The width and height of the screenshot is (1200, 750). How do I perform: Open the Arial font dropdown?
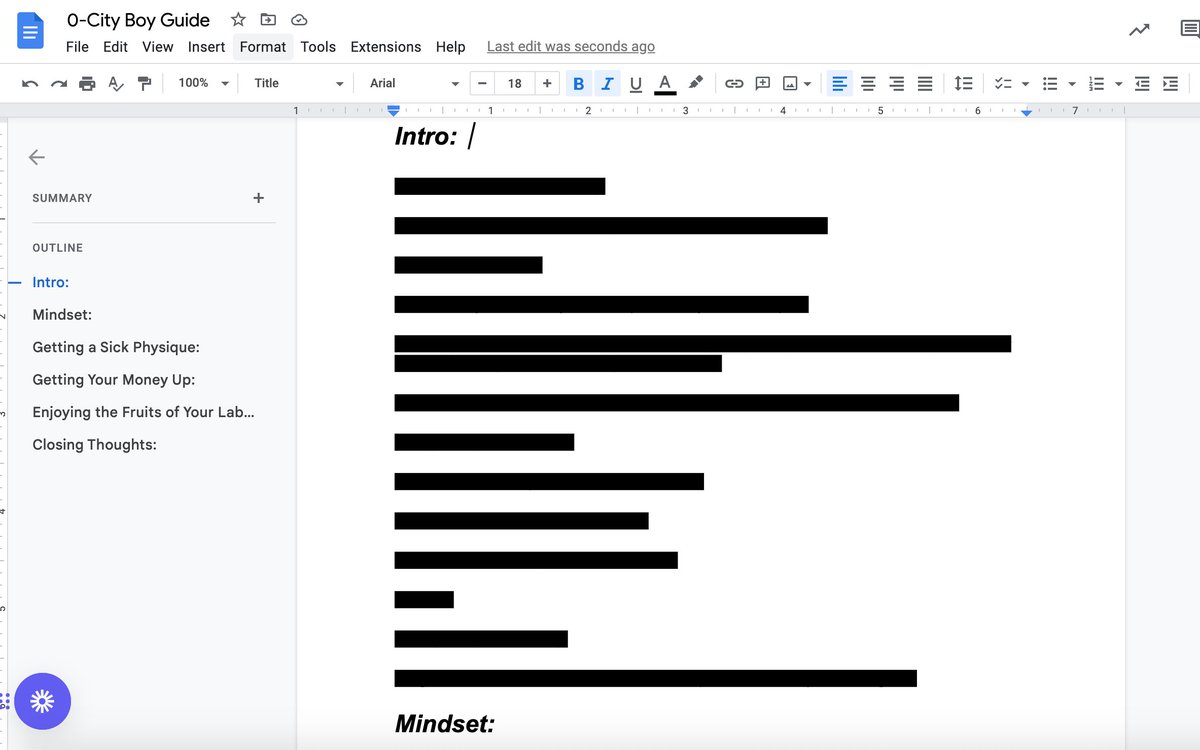414,83
